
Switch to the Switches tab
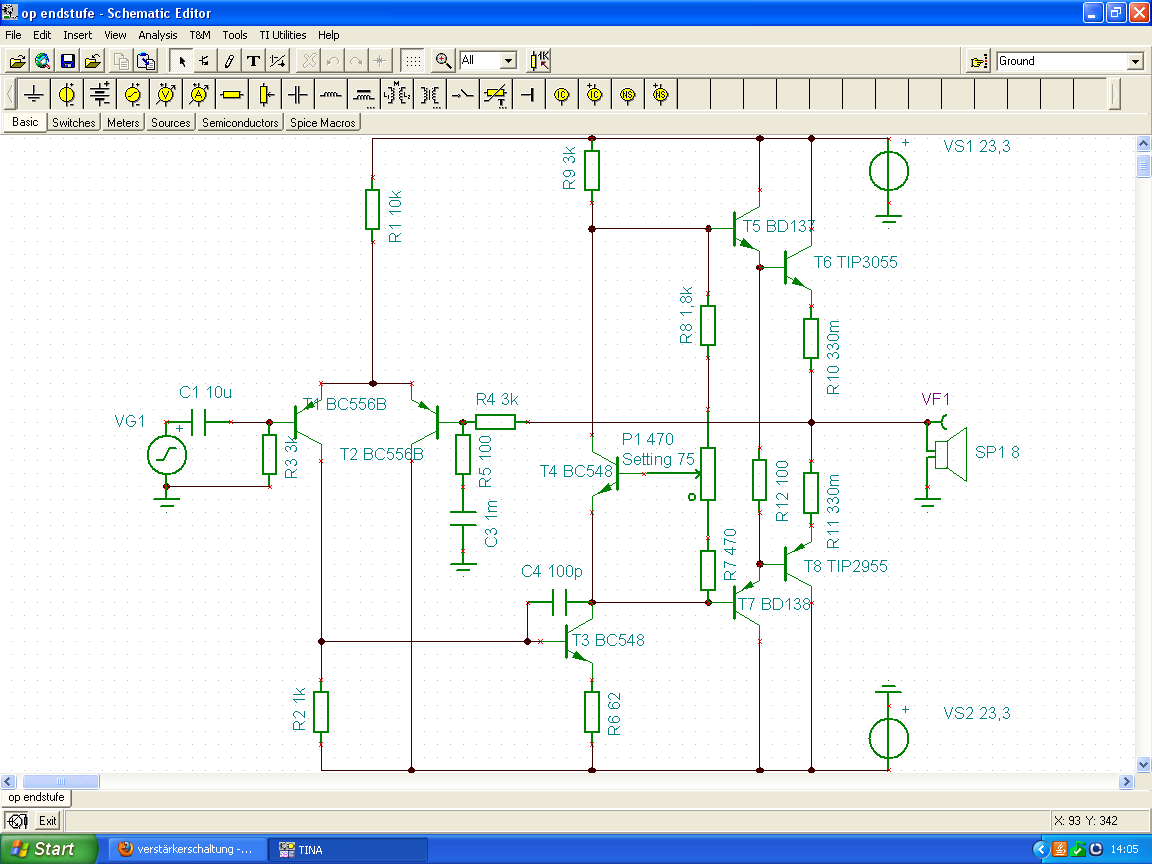coord(73,123)
